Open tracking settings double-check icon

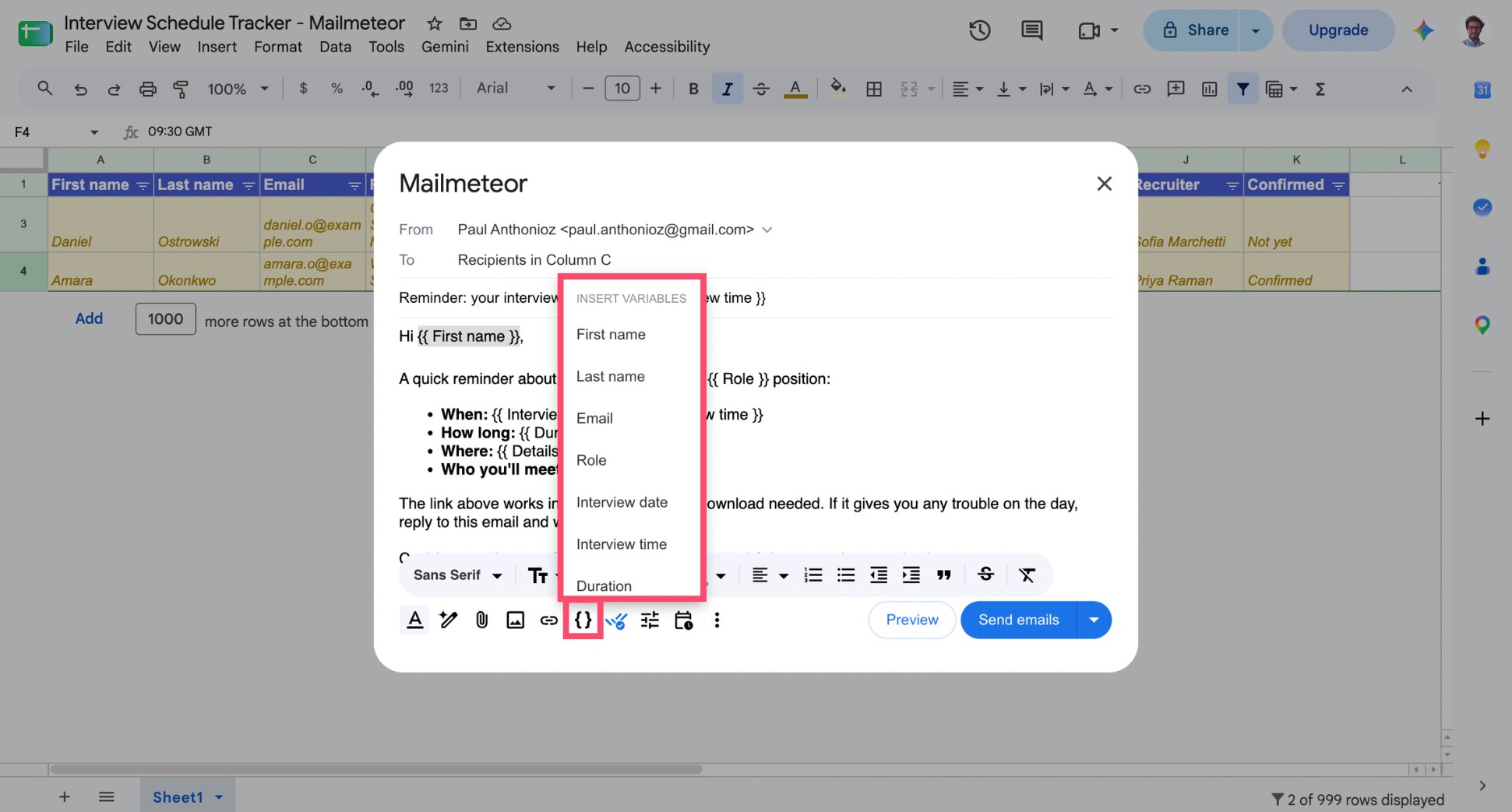(x=616, y=620)
